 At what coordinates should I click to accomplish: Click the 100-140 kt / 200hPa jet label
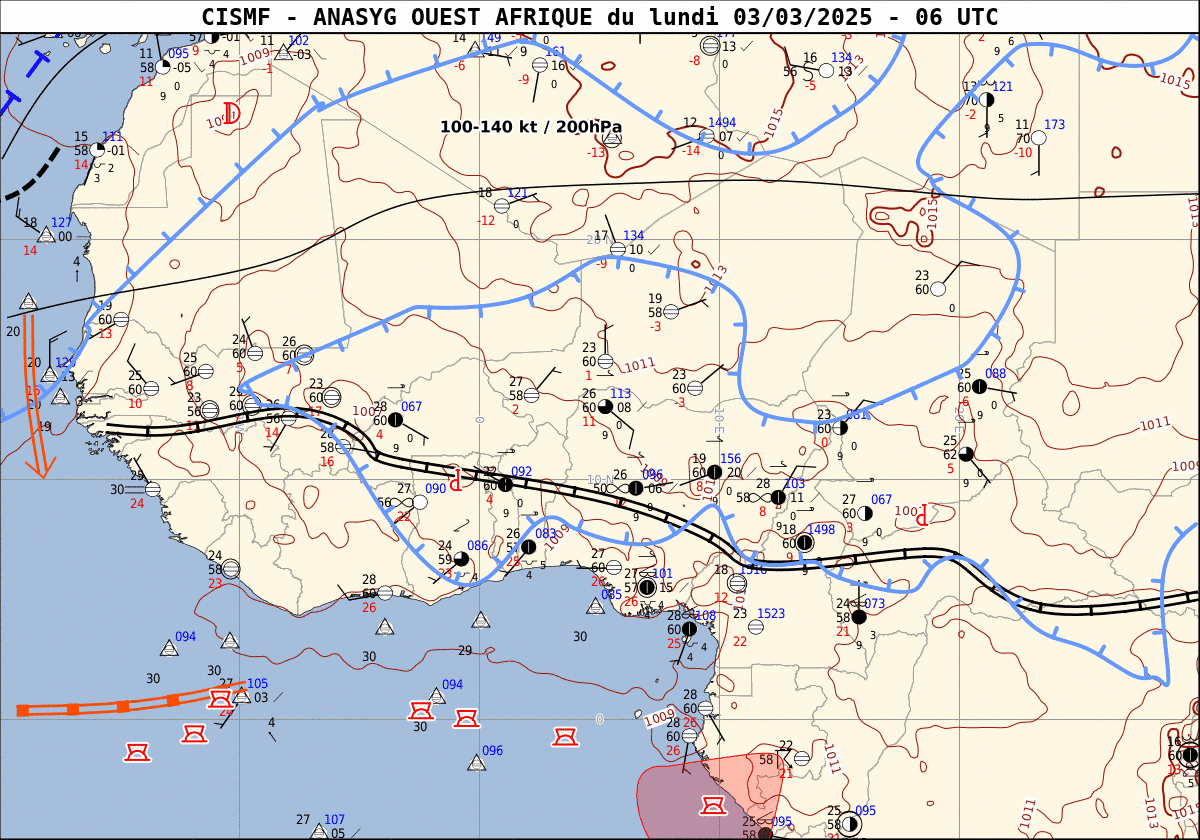[x=530, y=127]
